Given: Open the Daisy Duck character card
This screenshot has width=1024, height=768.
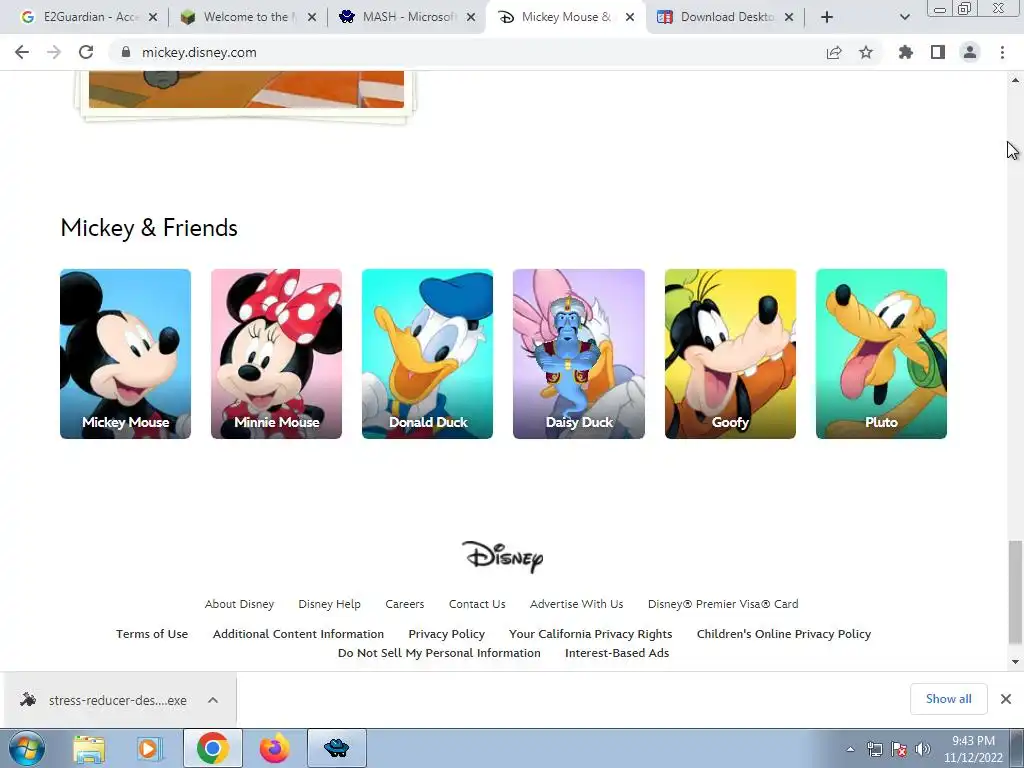Looking at the screenshot, I should [579, 353].
